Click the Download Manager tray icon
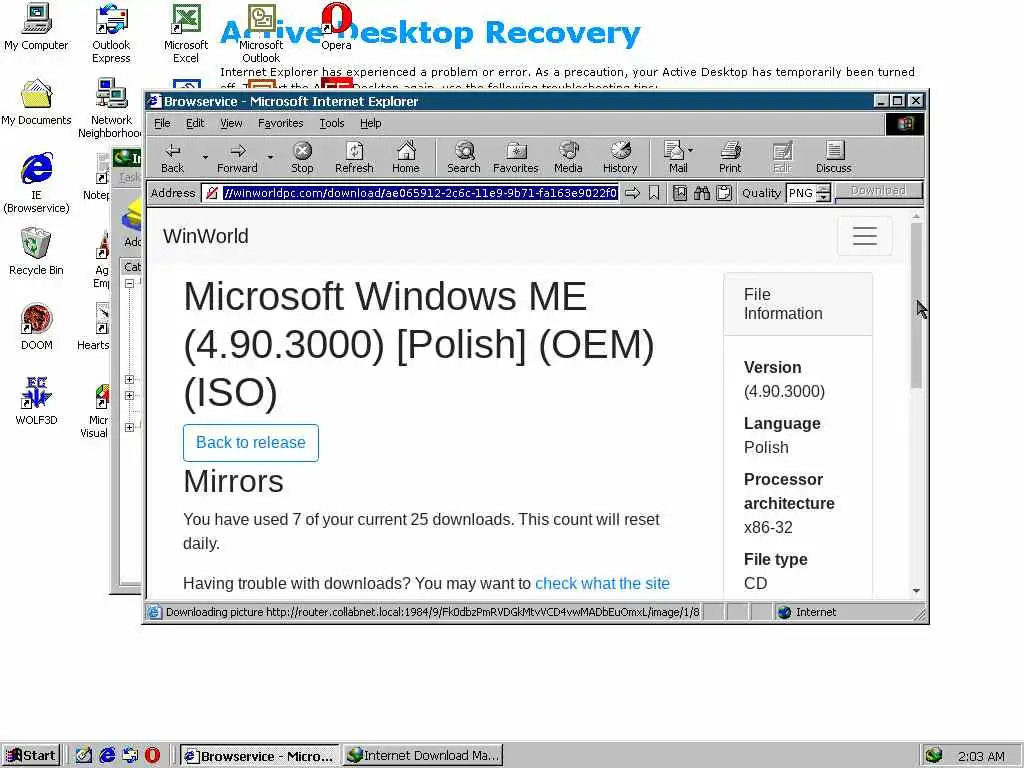 (x=934, y=756)
